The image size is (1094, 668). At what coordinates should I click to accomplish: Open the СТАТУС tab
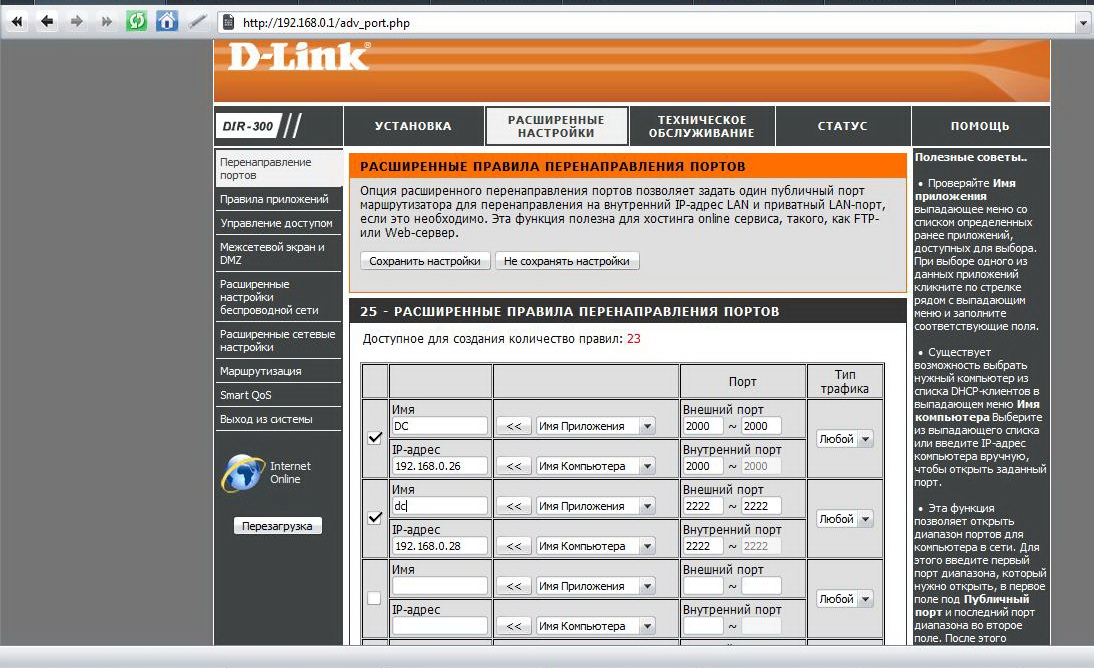842,126
